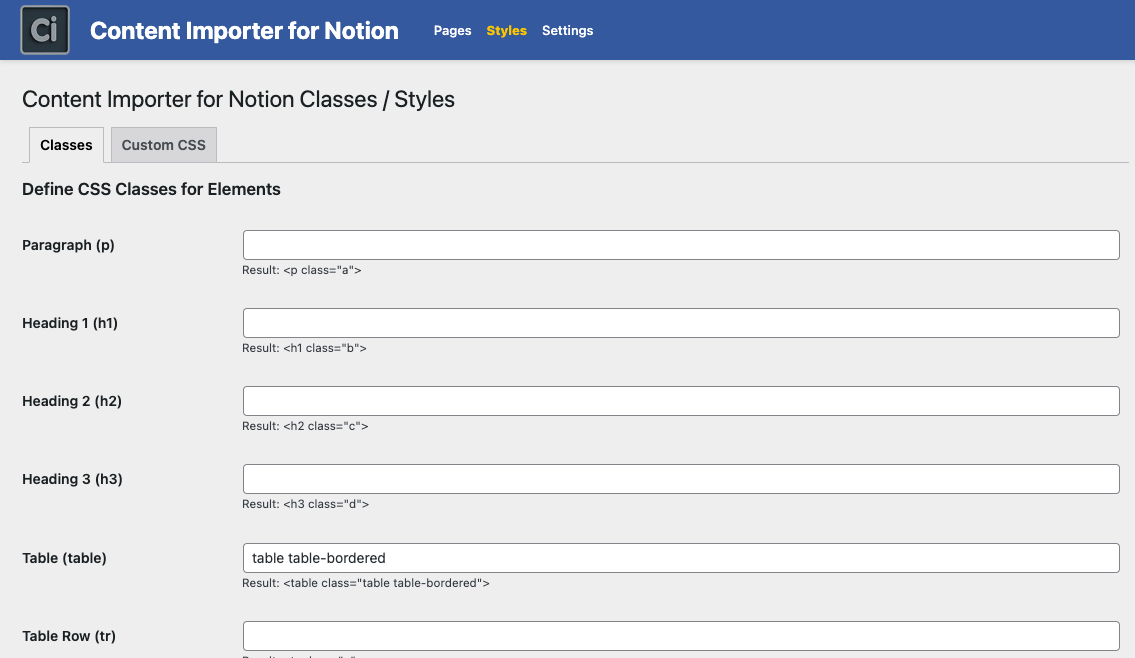The height and width of the screenshot is (658, 1135).
Task: Focus the Paragraph (p) class input field
Action: pyautogui.click(x=680, y=245)
